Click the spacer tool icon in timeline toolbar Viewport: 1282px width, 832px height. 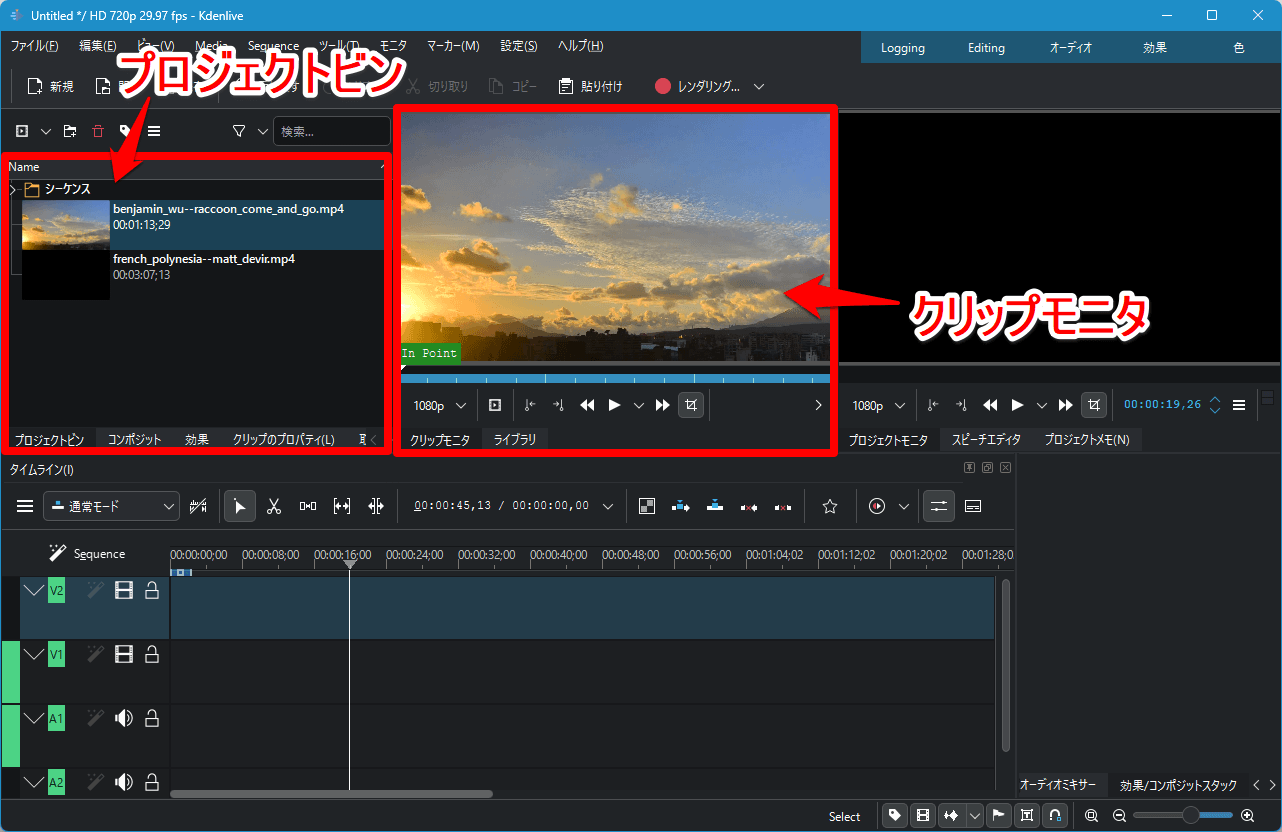pos(308,507)
